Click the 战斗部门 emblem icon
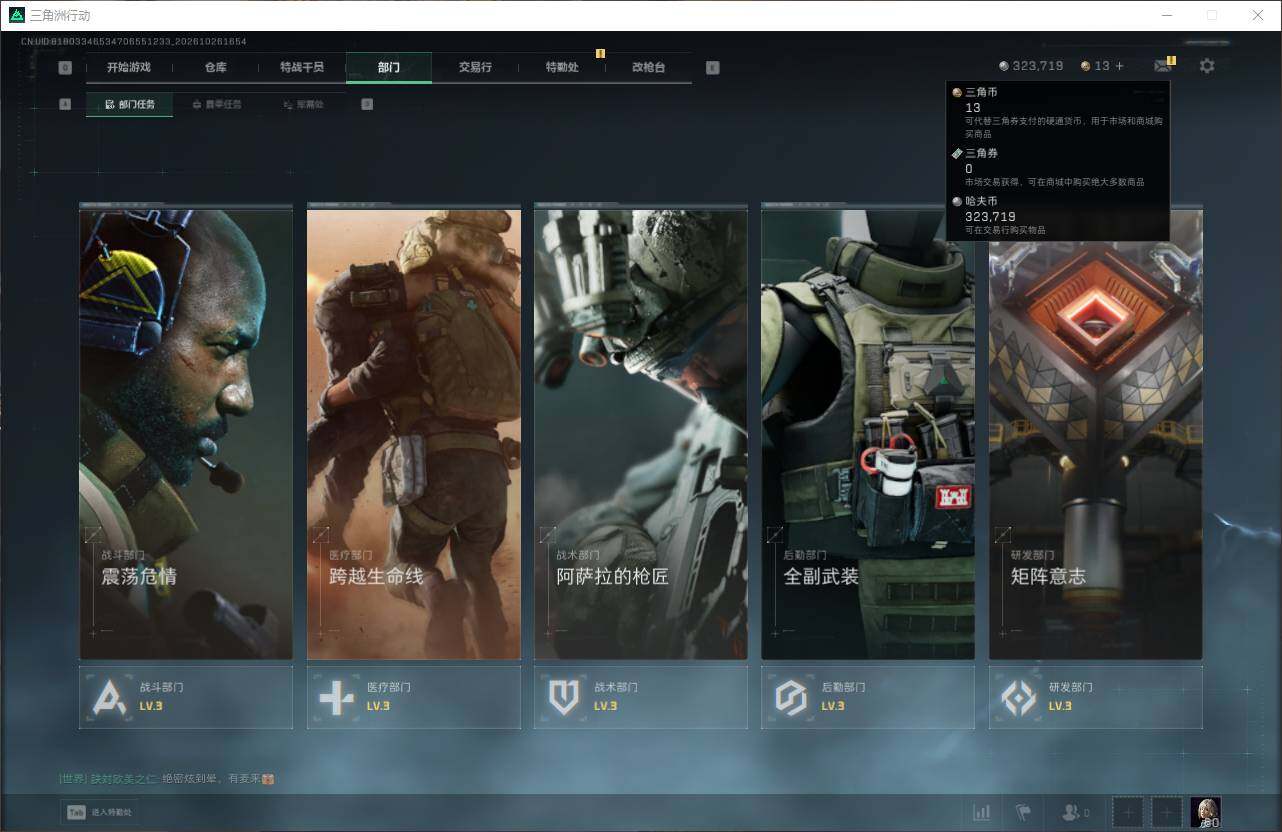Viewport: 1282px width, 832px height. tap(109, 697)
